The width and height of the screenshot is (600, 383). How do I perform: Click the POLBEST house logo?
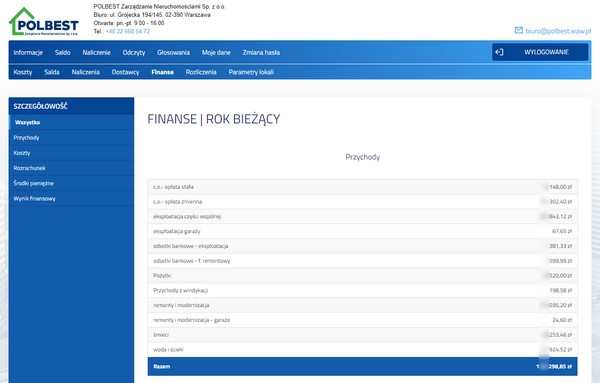click(x=44, y=22)
